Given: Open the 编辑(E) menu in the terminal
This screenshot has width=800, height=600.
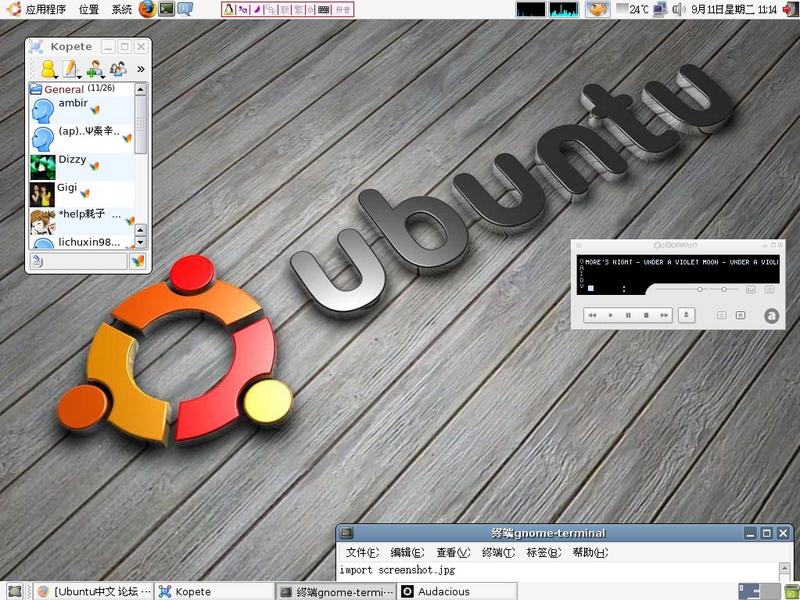Looking at the screenshot, I should point(407,552).
